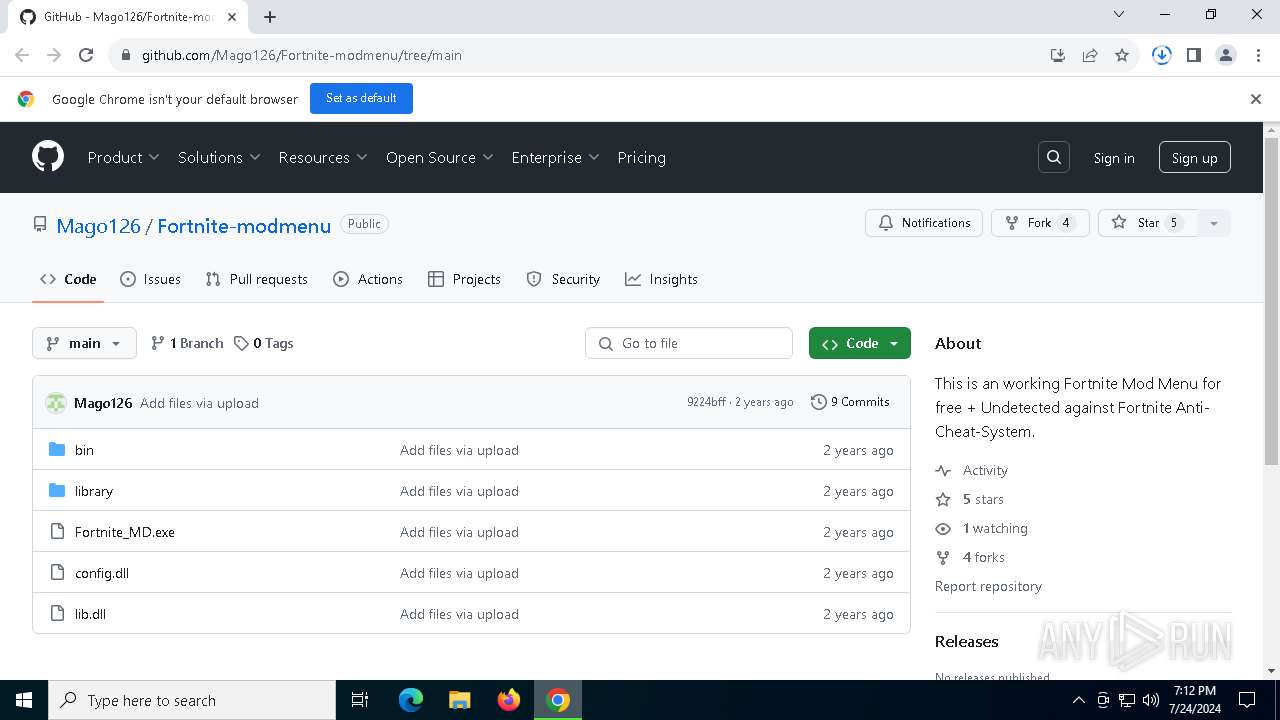Screen dimensions: 1280x720
Task: Click Mago126 avatar in commit row
Action: pyautogui.click(x=56, y=402)
